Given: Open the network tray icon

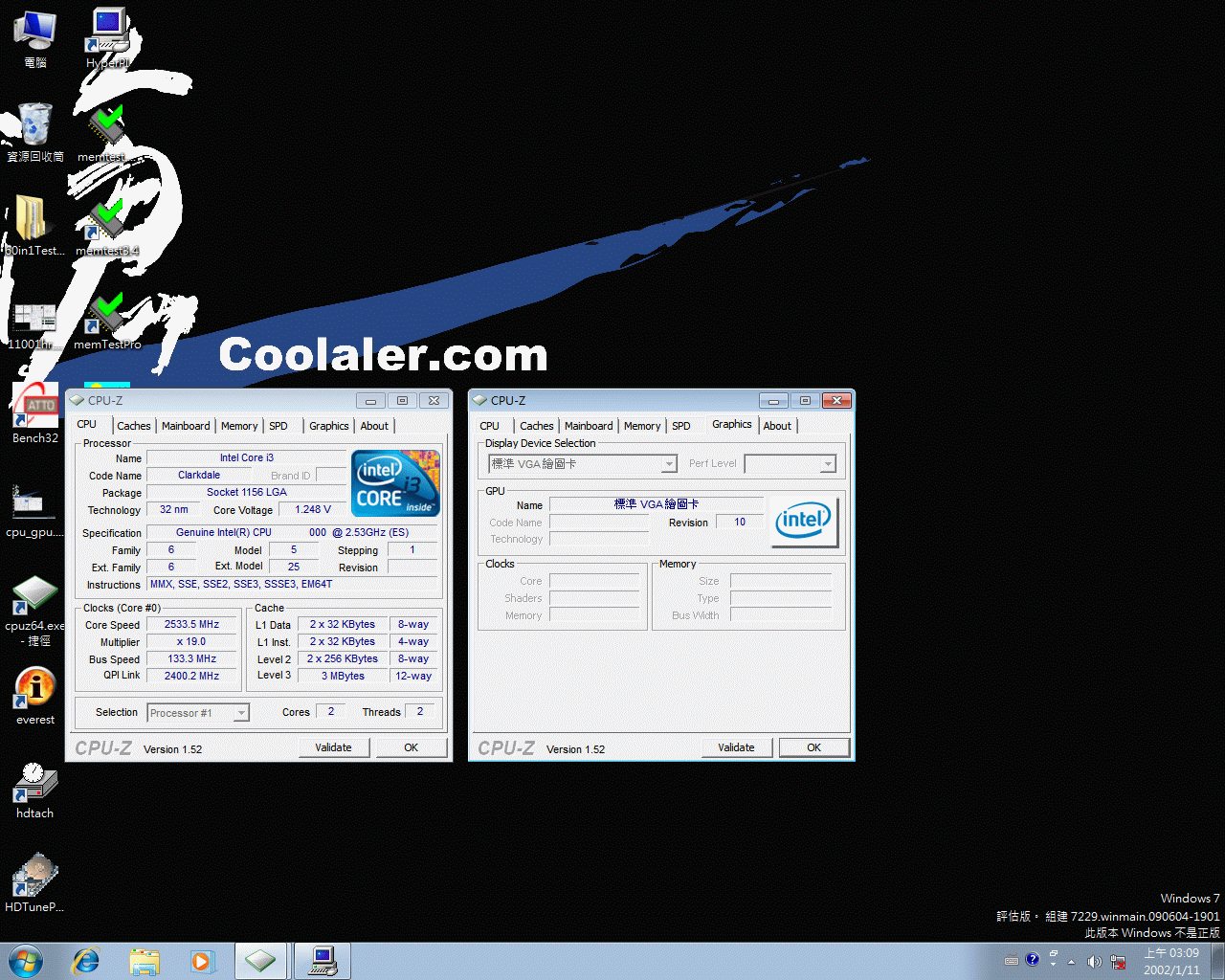Looking at the screenshot, I should tap(1117, 961).
